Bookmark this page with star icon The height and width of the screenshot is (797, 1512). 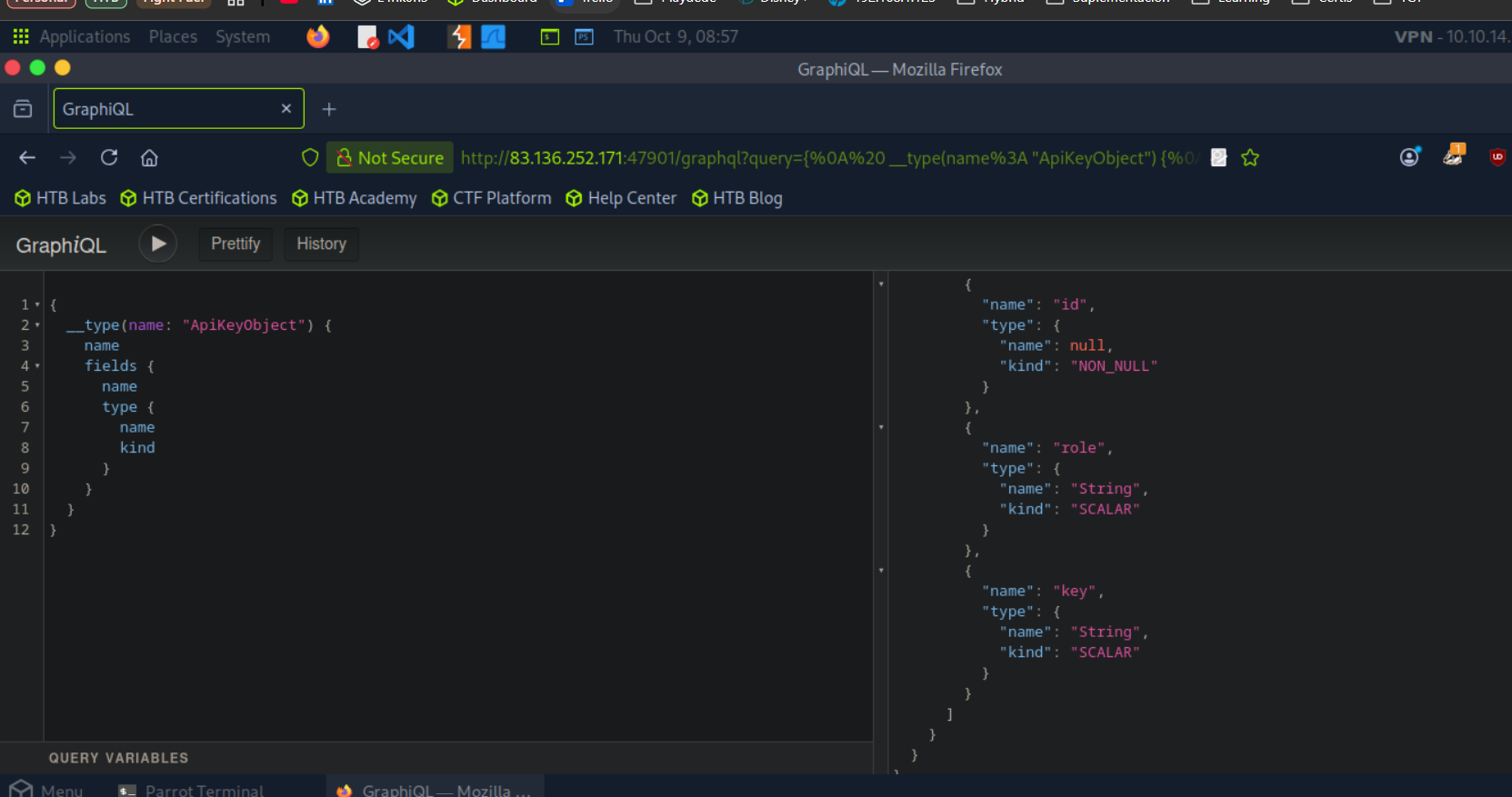pyautogui.click(x=1250, y=158)
